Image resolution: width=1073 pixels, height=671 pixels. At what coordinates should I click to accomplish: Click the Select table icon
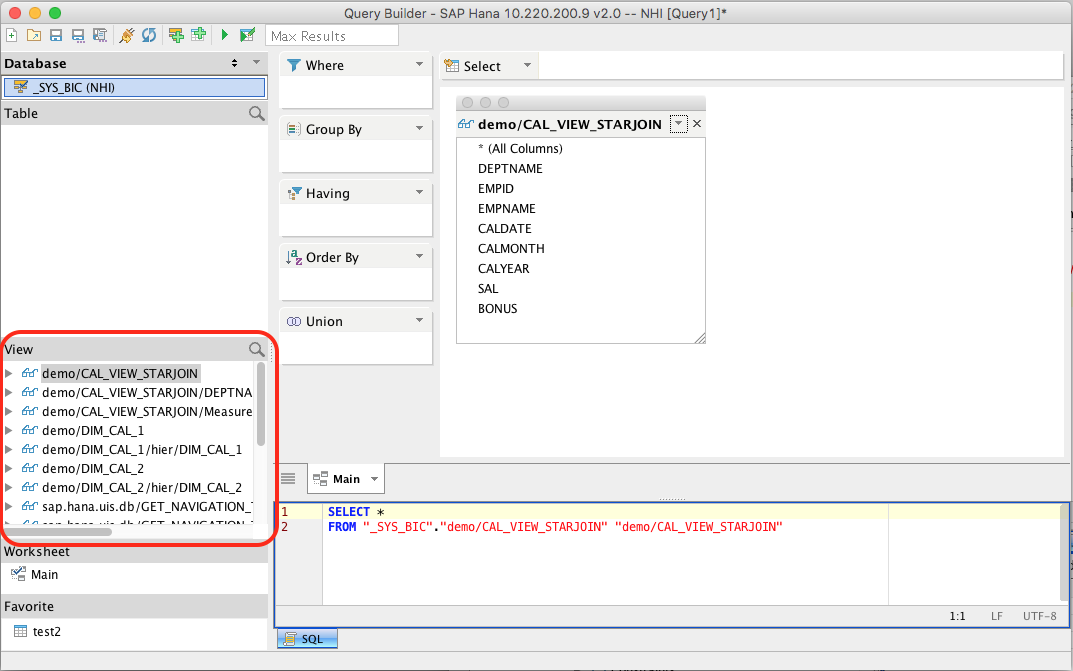tap(452, 66)
